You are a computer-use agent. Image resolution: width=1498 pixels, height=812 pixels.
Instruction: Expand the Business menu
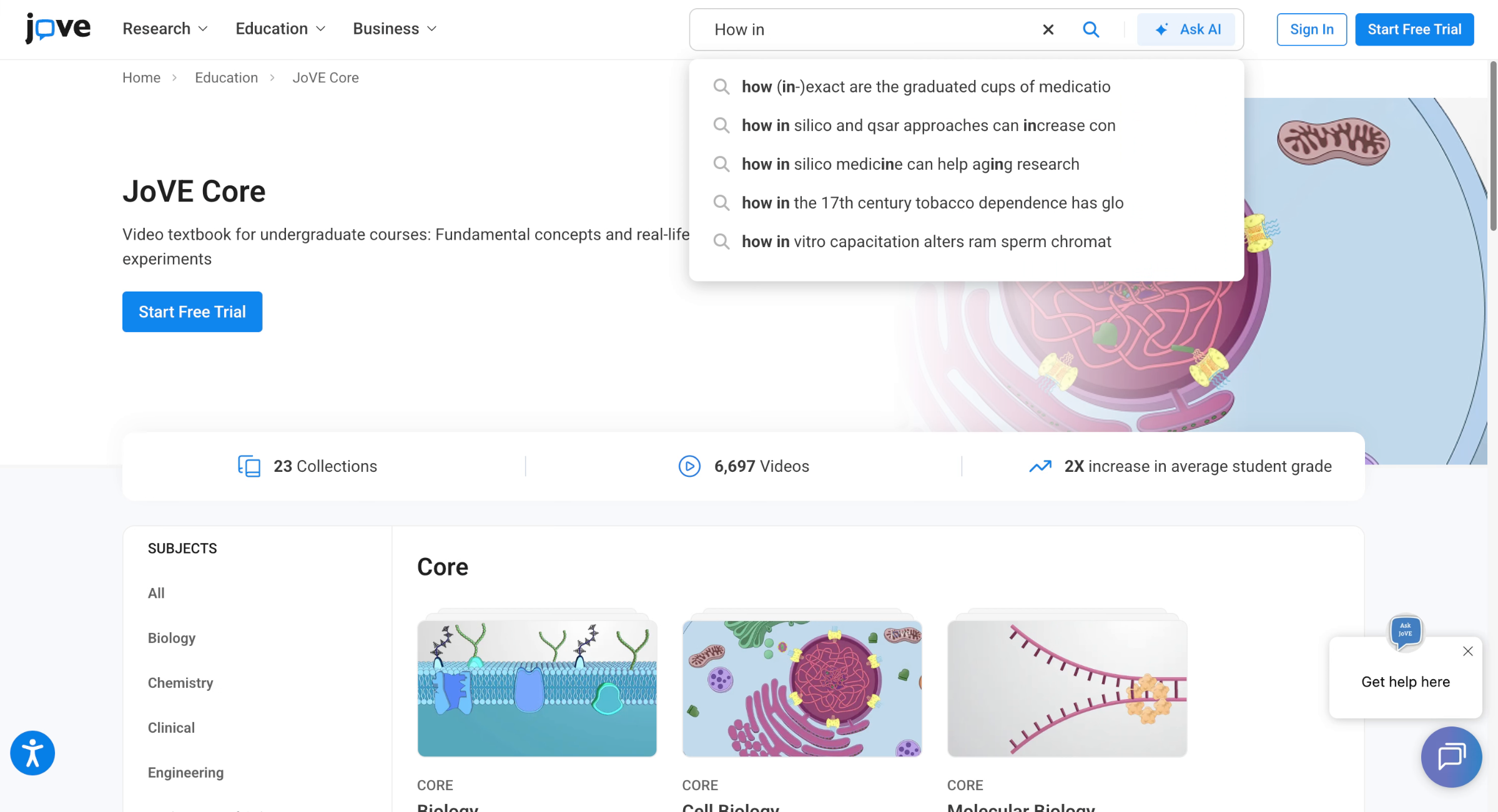coord(395,29)
